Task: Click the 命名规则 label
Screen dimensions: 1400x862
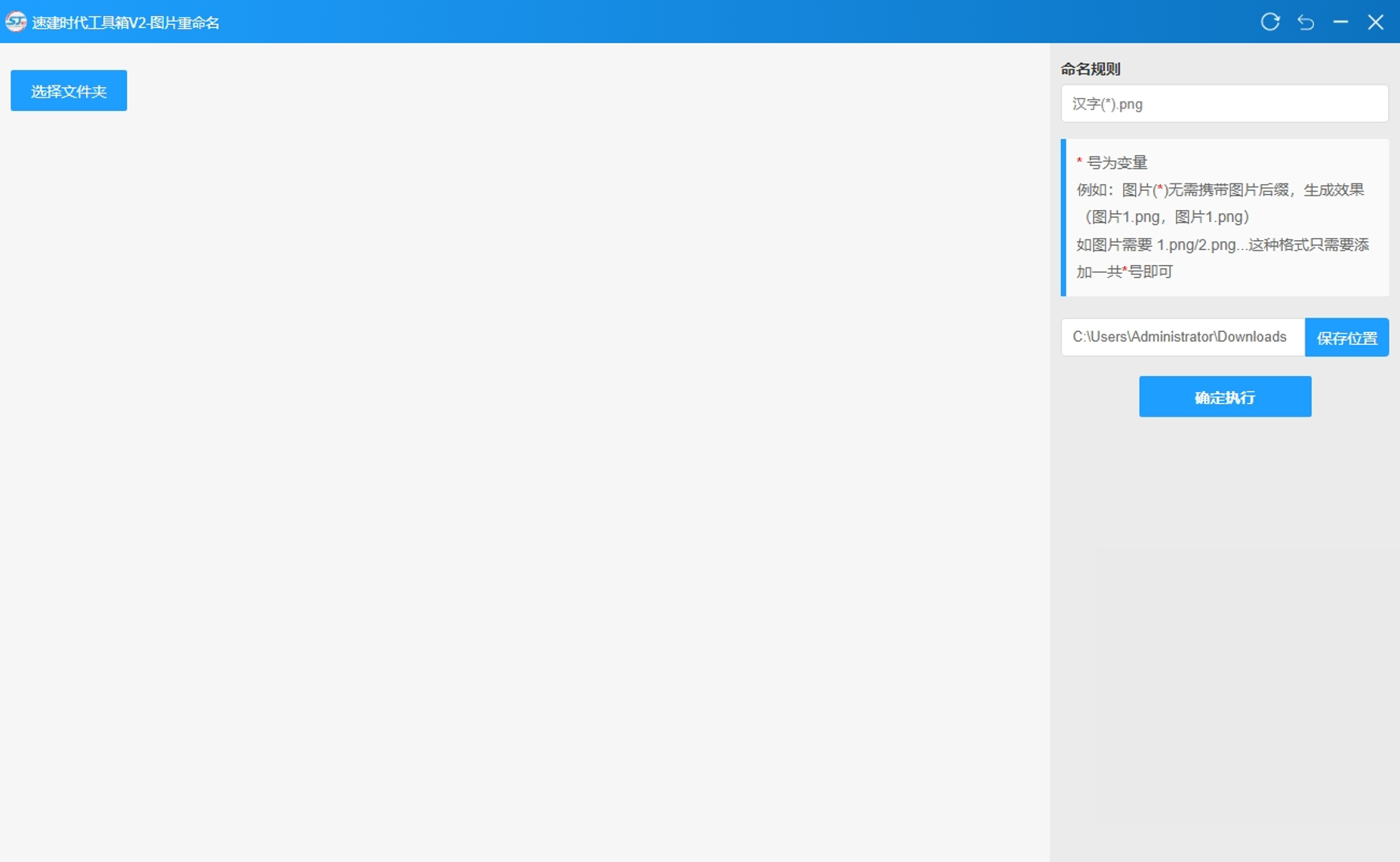Action: (1090, 69)
